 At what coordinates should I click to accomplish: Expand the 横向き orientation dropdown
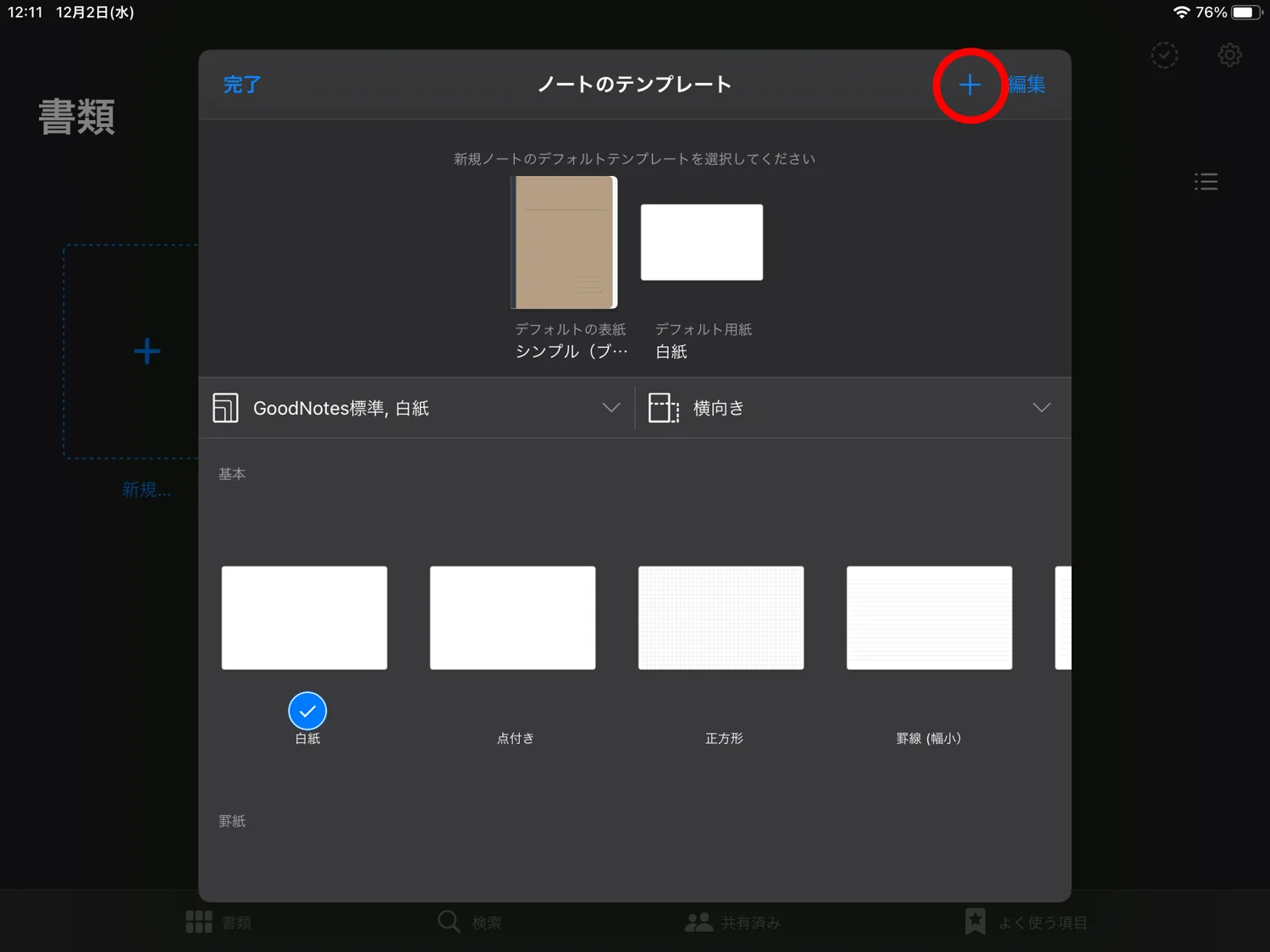click(x=1041, y=407)
